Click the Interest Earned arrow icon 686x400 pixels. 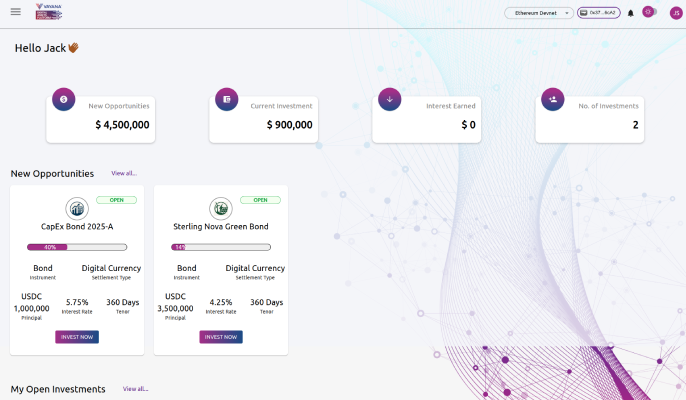[x=390, y=99]
